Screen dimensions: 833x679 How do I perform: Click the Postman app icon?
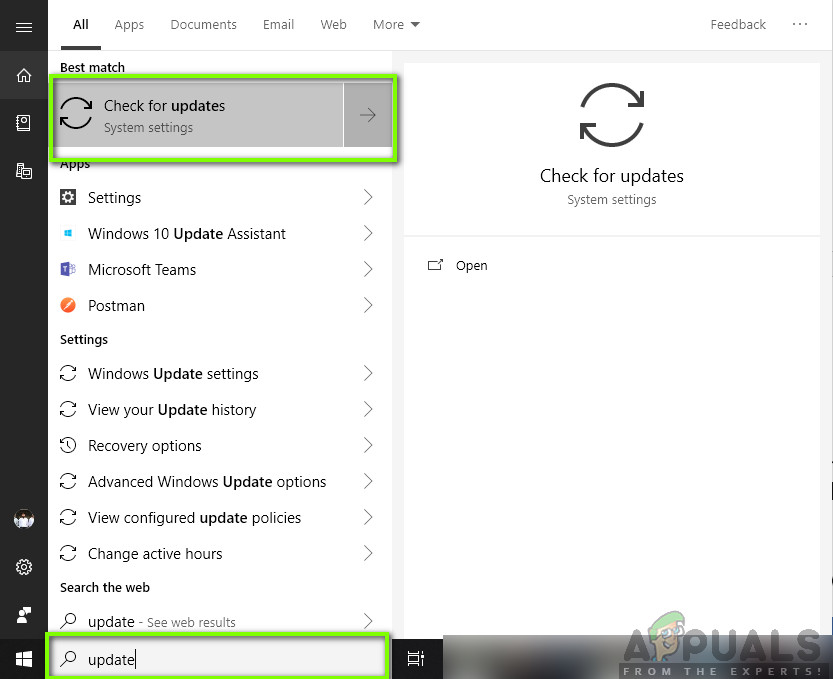pyautogui.click(x=67, y=305)
